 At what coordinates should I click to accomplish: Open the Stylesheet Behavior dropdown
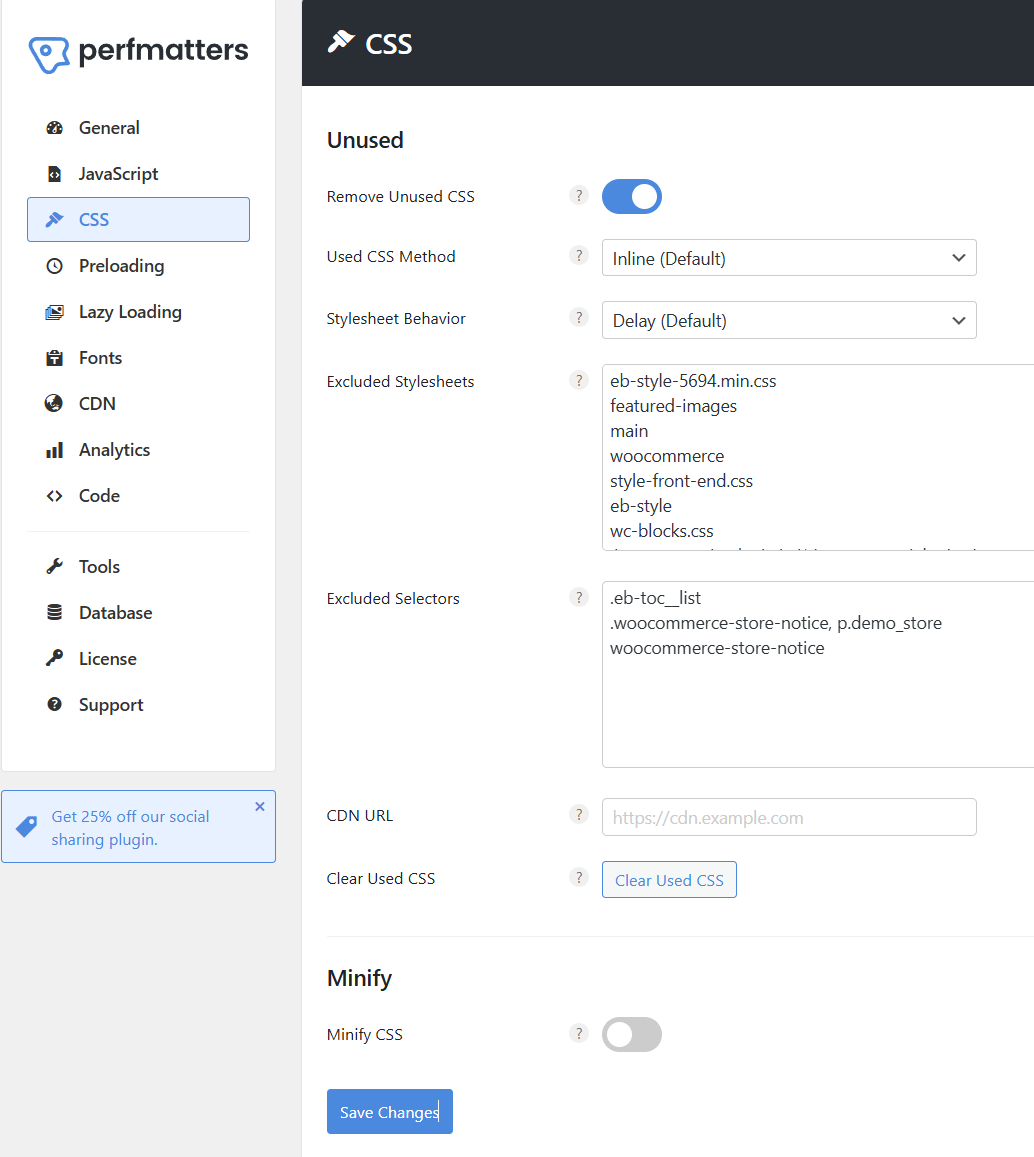click(789, 320)
